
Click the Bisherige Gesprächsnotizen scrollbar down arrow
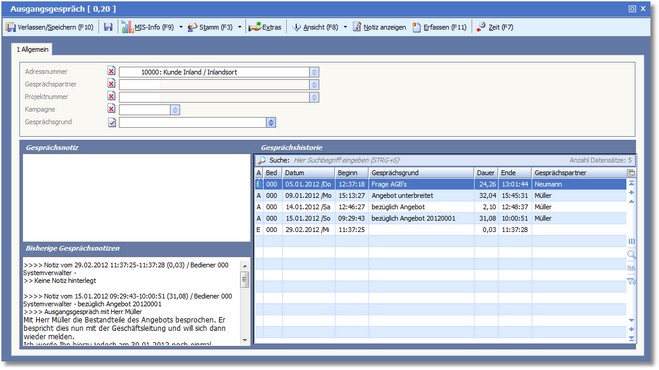tap(245, 340)
